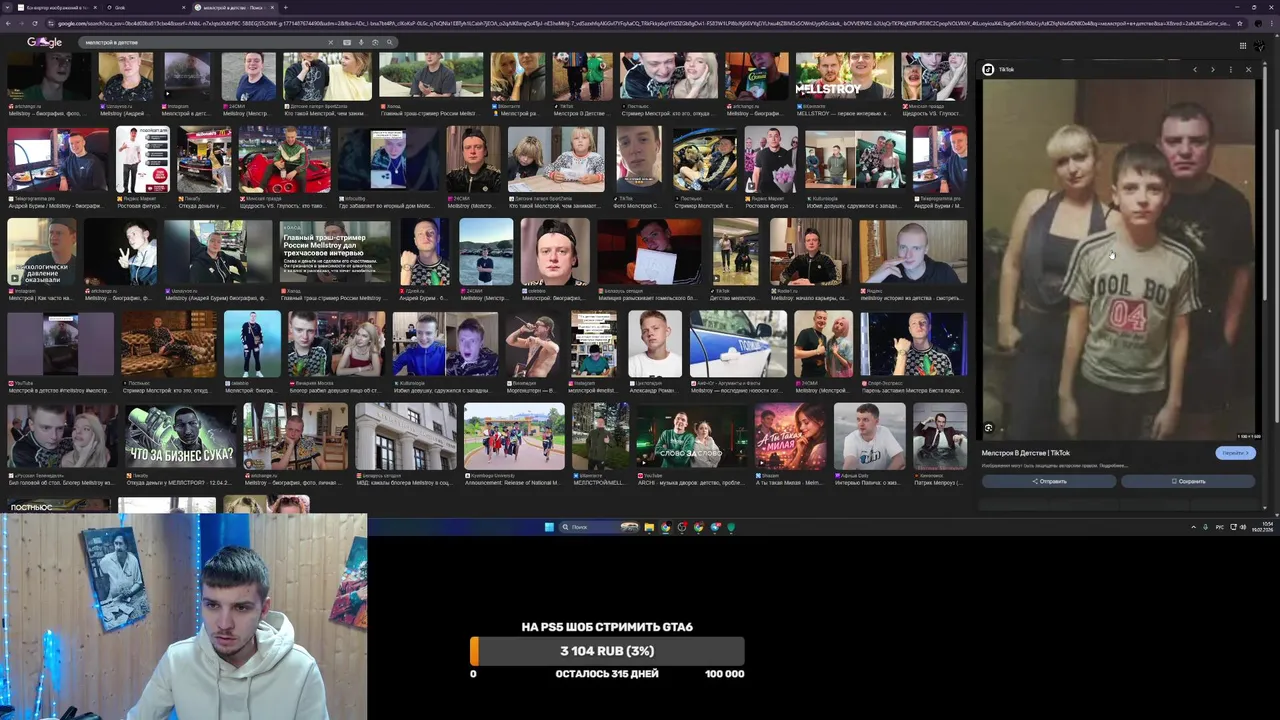The image size is (1280, 720).
Task: Open the 'Главный трэш-стример России' text thumbnail
Action: coord(335,253)
